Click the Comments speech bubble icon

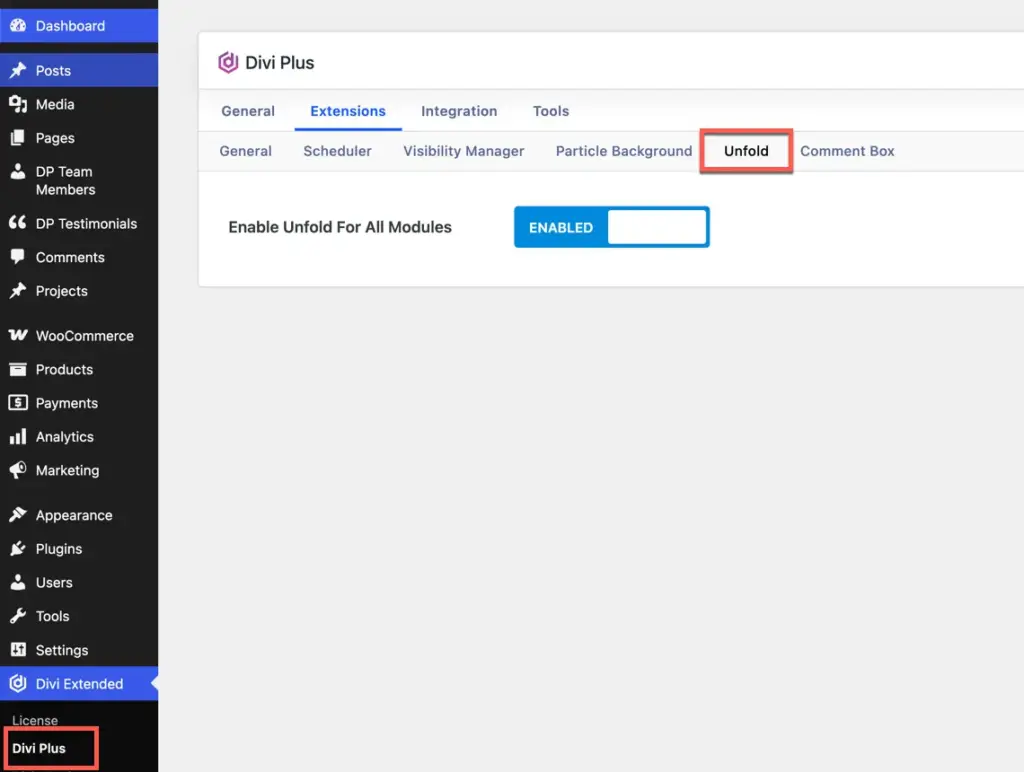tap(18, 257)
